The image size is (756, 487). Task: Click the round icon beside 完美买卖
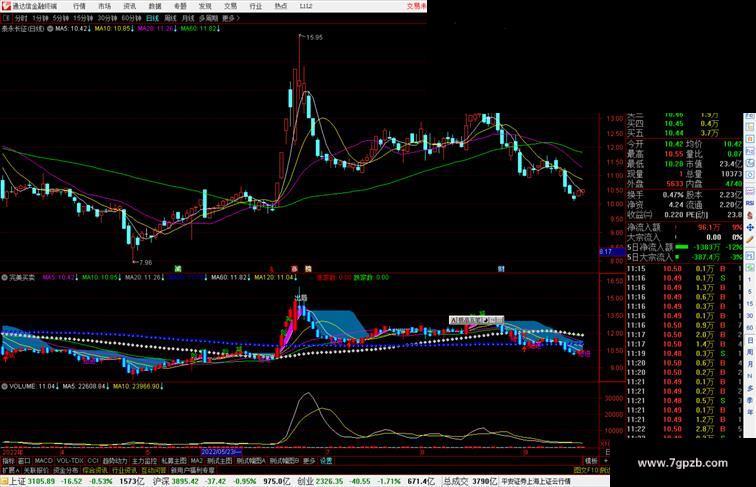[4, 278]
